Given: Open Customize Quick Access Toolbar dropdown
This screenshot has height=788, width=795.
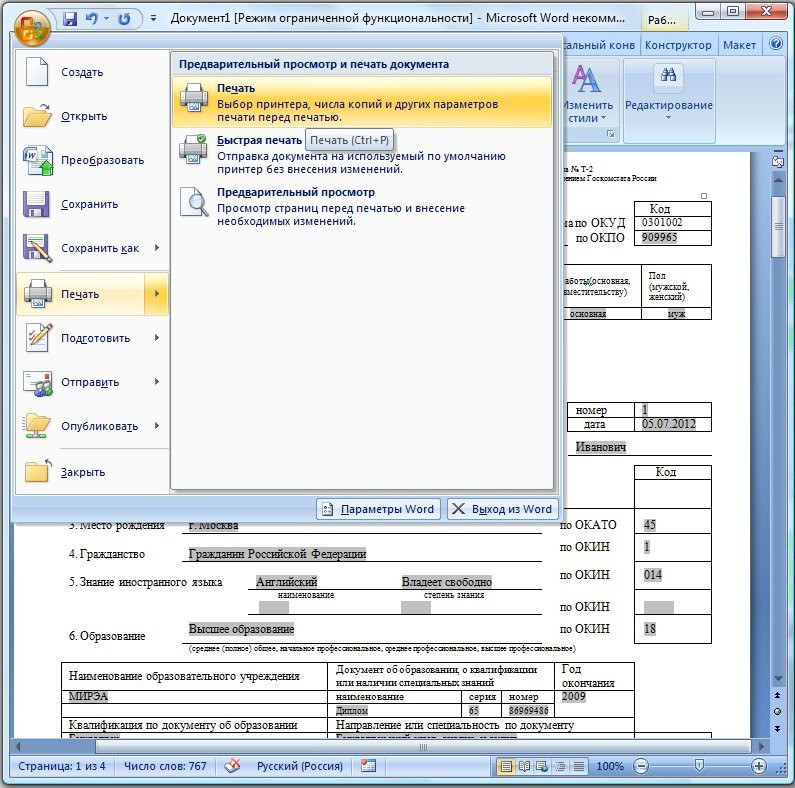Looking at the screenshot, I should [153, 19].
